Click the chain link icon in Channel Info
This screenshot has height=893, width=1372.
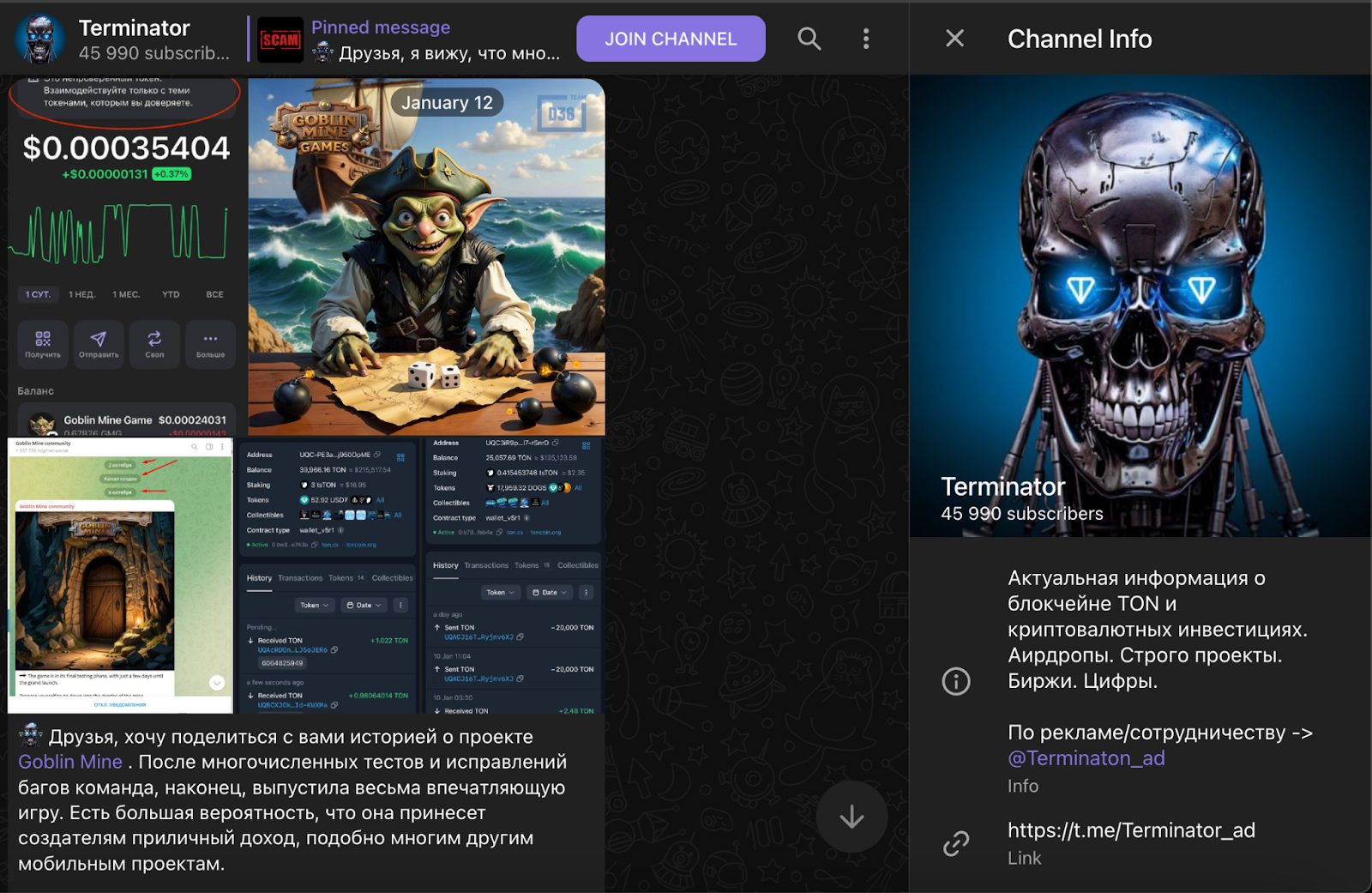[956, 843]
